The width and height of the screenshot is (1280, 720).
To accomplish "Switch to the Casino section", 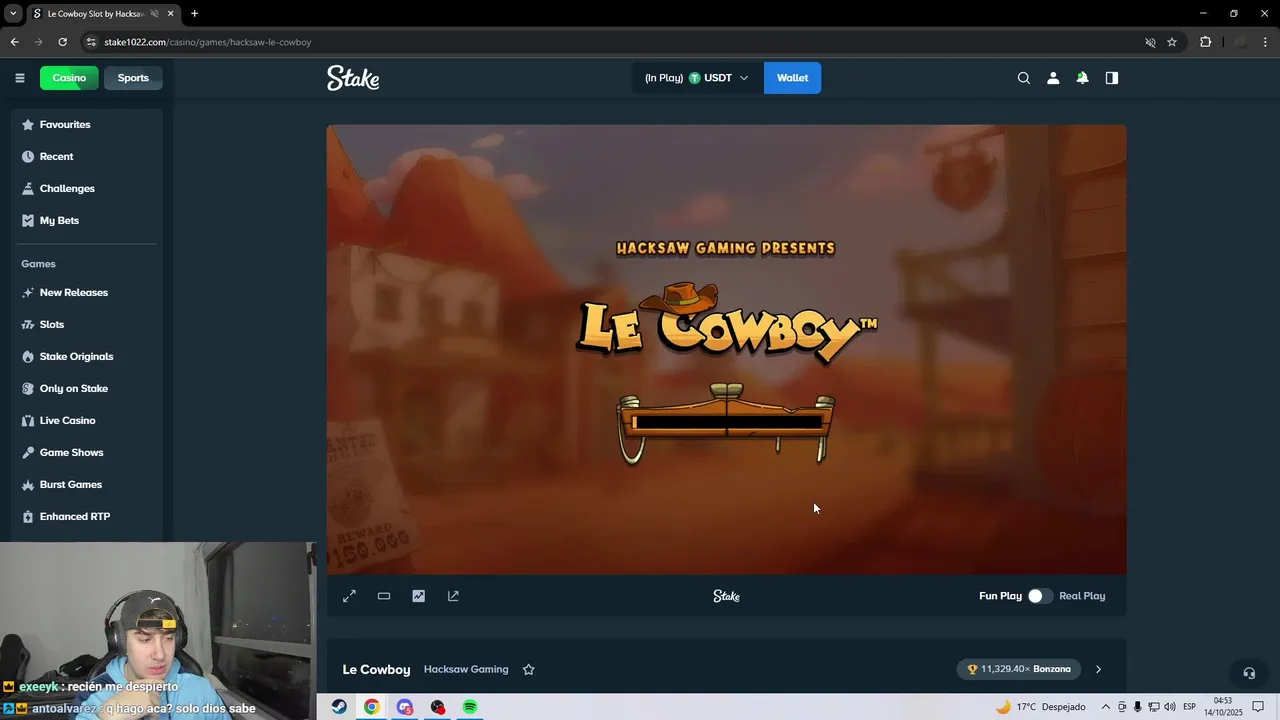I will [x=69, y=78].
